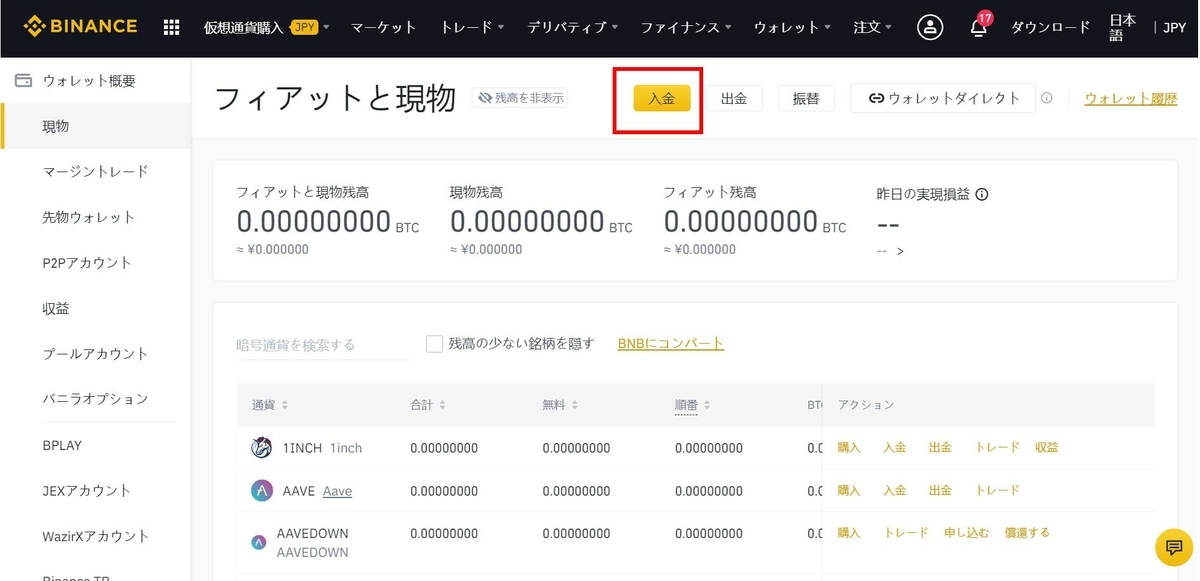Screen dimensions: 1200x581
Task: Open the Aave name link
Action: [337, 491]
